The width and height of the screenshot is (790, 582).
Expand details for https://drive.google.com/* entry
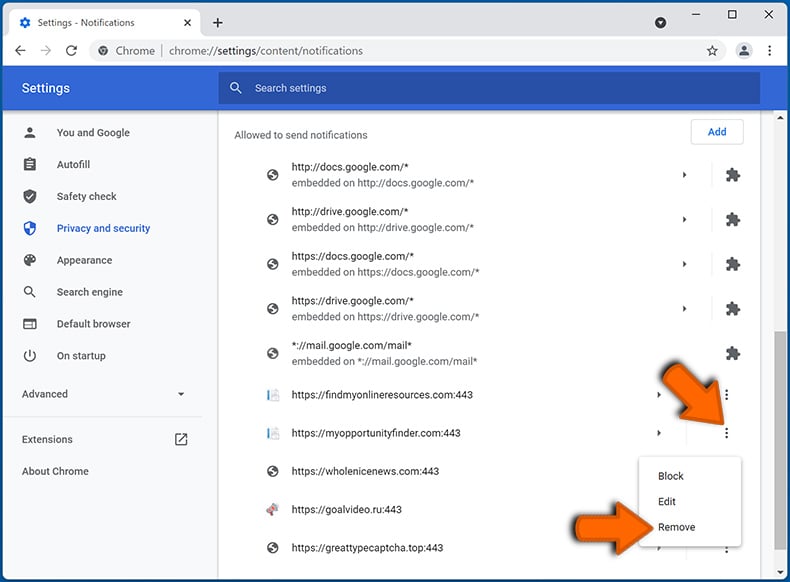(684, 308)
